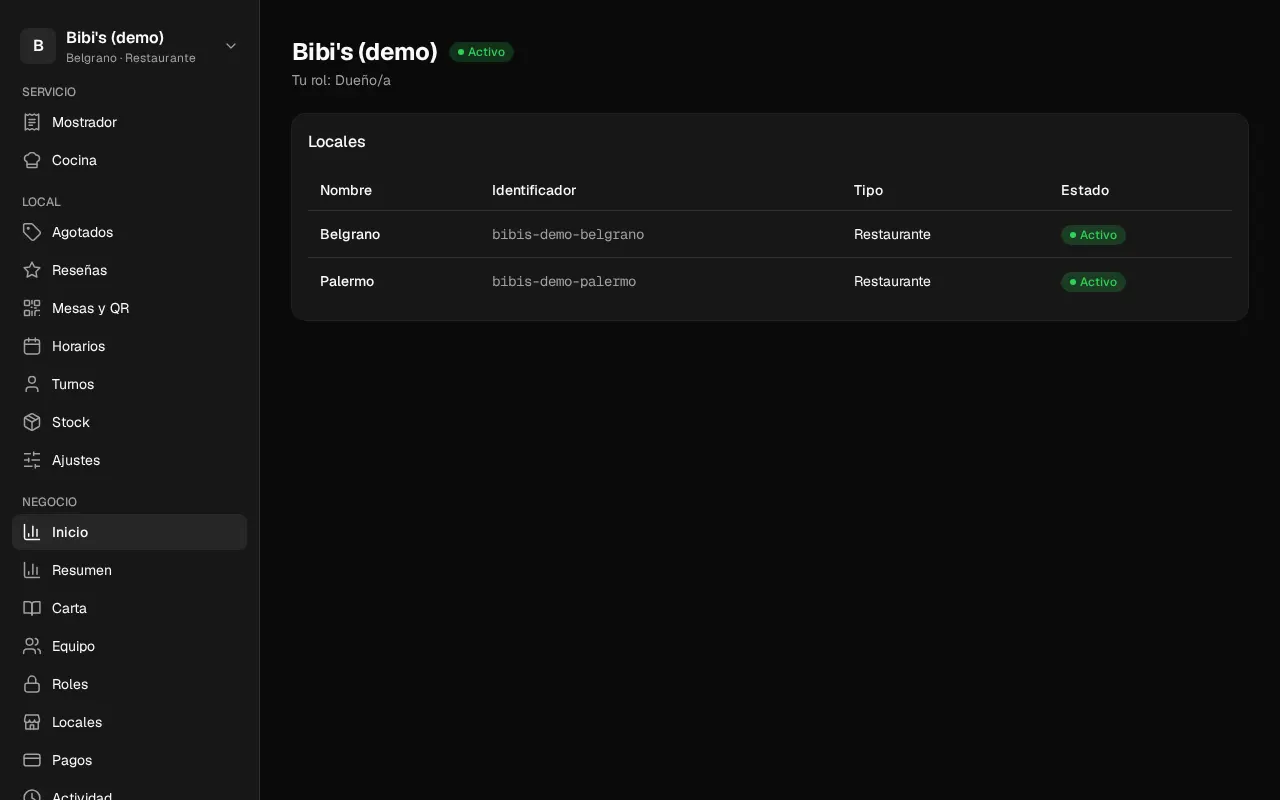Open the Palermo local row

(770, 281)
